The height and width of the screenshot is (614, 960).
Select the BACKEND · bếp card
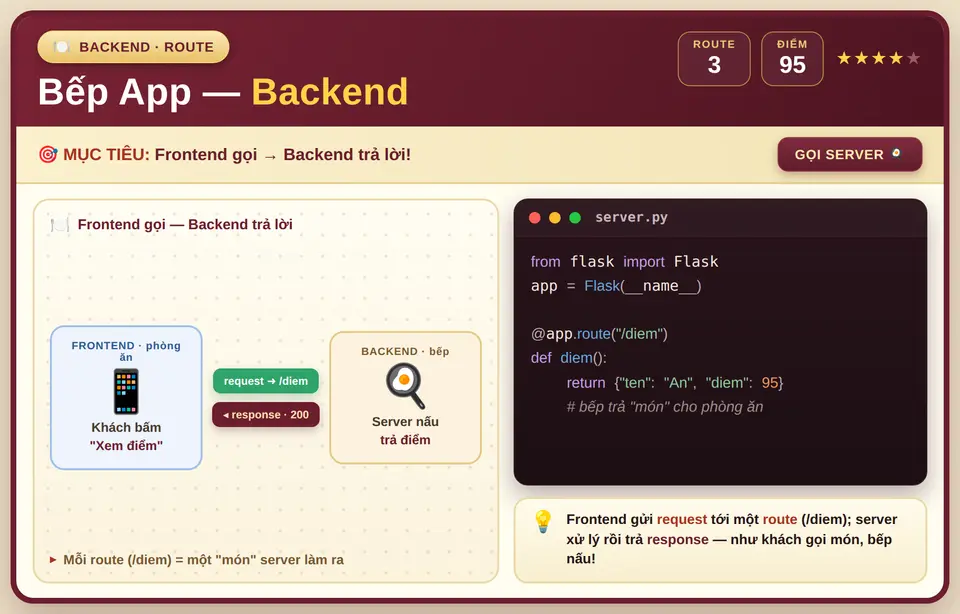point(405,398)
